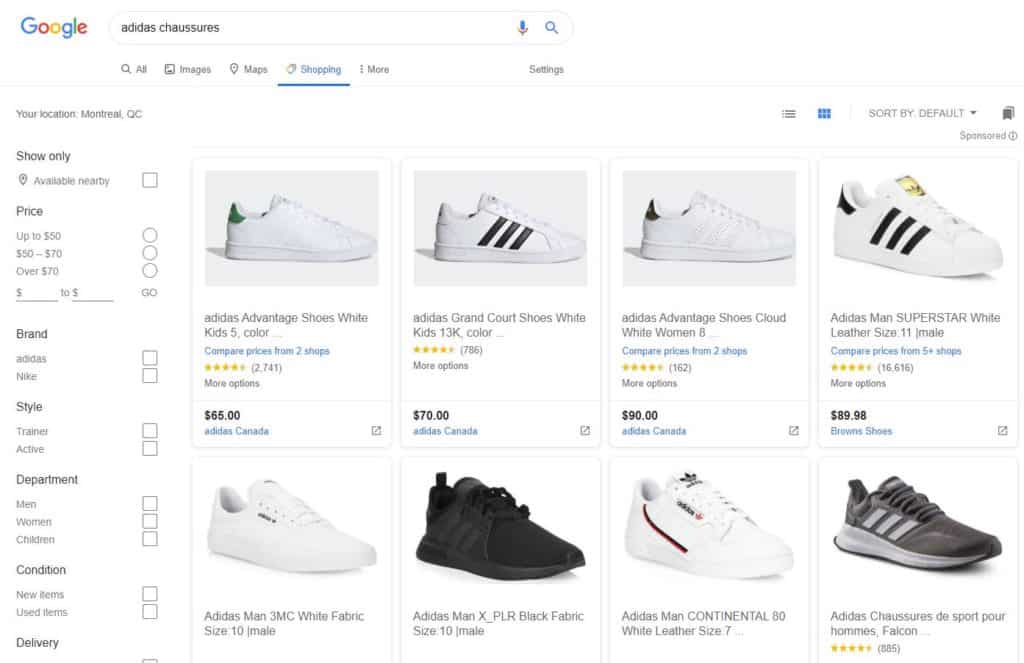
Task: Select Up to $50 price option
Action: pos(150,235)
